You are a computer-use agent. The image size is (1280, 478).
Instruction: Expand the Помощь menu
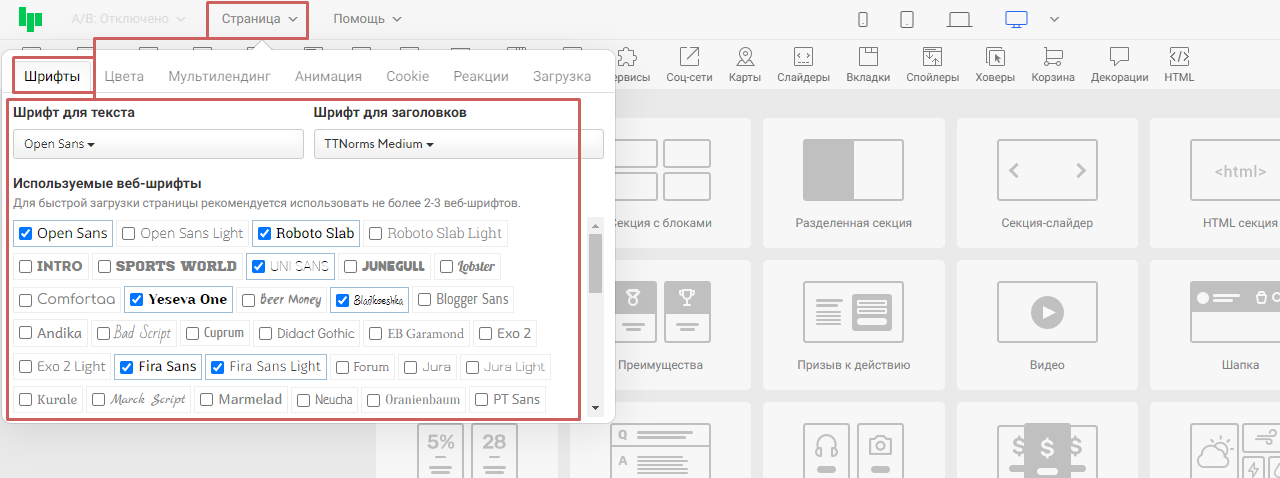click(x=367, y=19)
